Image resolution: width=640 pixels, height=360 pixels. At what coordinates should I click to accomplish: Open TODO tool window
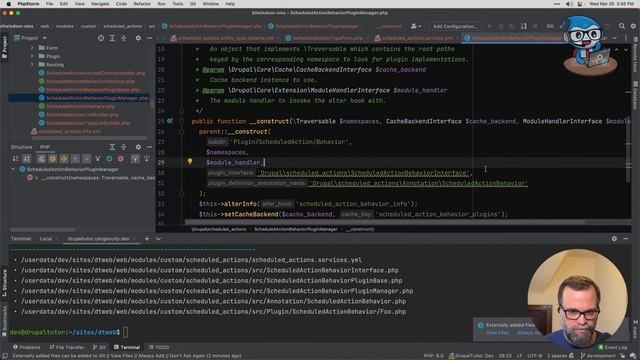pos(159,347)
